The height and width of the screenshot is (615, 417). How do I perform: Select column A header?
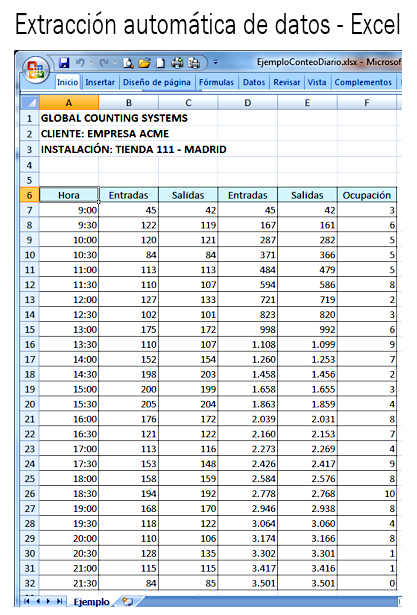(69, 103)
